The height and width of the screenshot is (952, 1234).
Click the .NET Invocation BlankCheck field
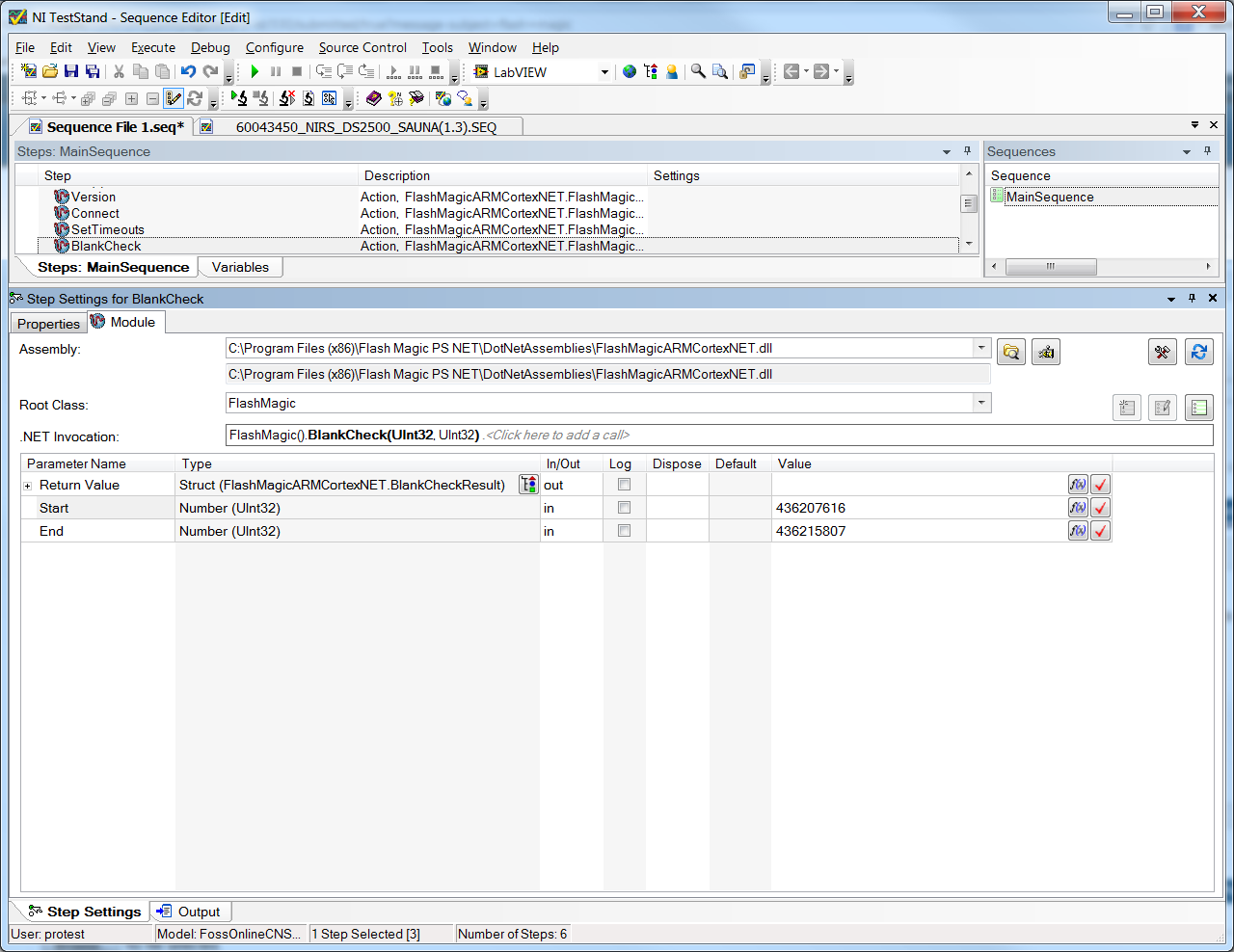click(719, 435)
